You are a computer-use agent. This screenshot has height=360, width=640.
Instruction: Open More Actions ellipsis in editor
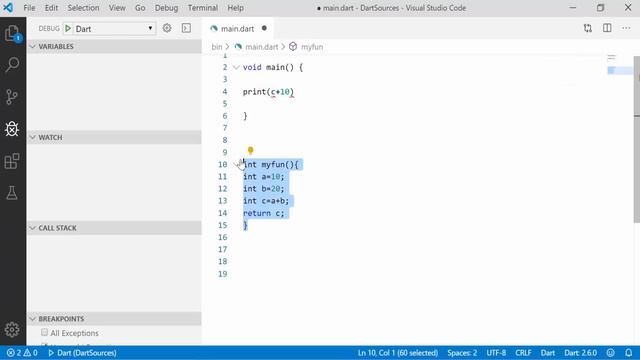point(626,28)
